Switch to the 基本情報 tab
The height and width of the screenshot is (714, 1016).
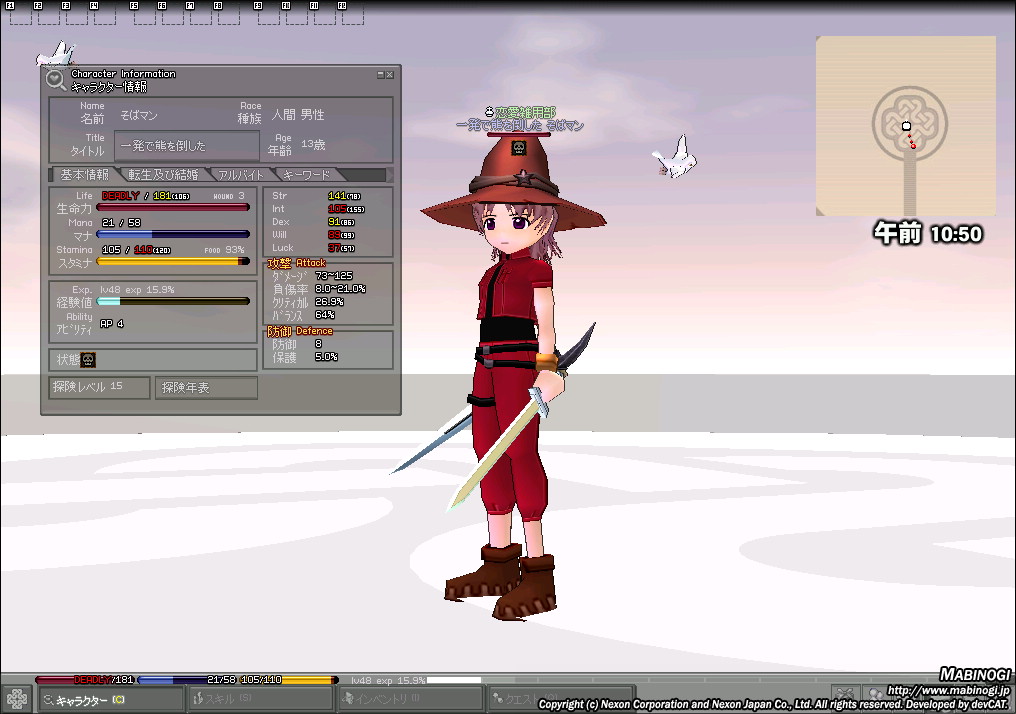(84, 175)
